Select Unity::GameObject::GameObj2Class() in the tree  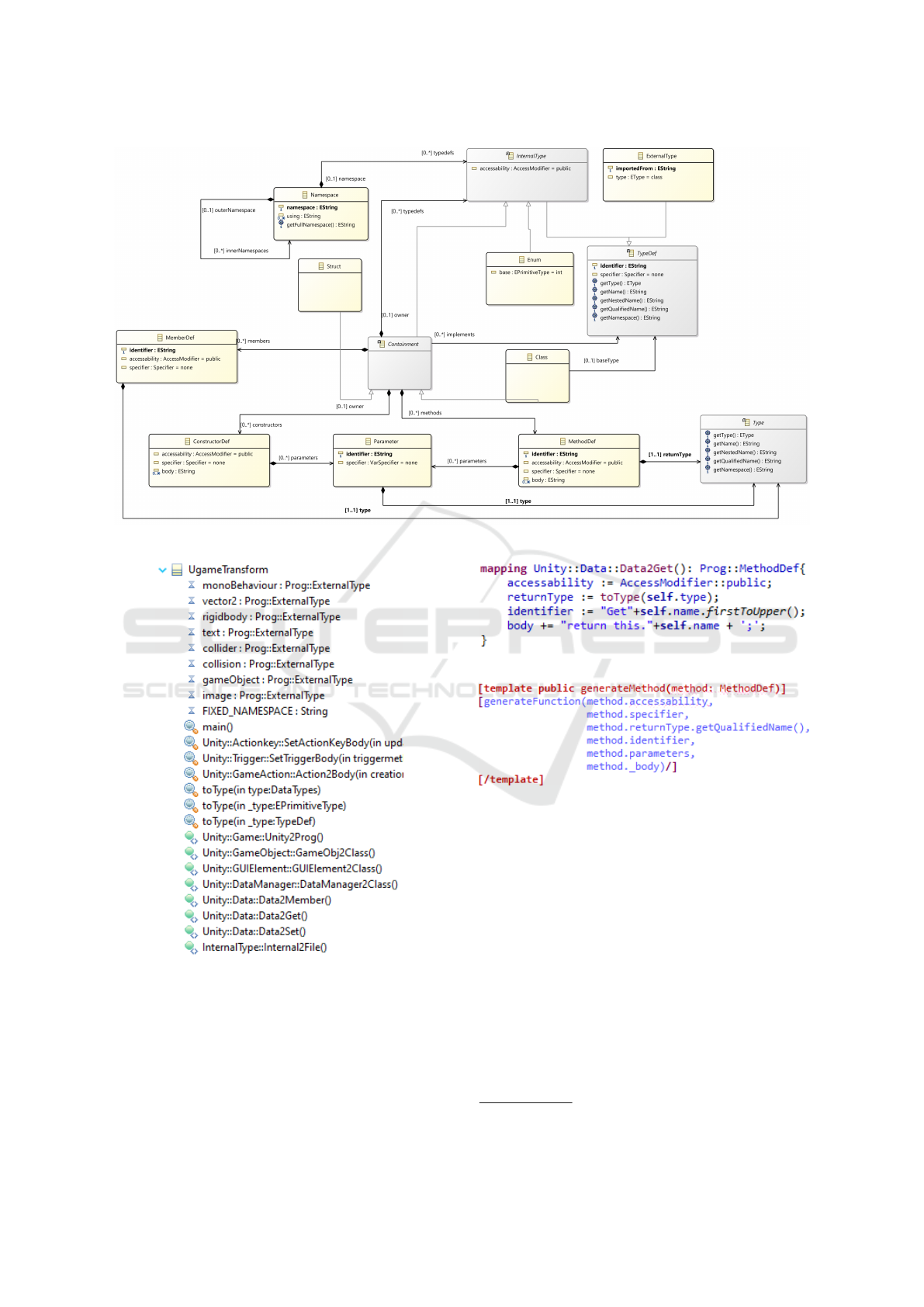pos(288,853)
